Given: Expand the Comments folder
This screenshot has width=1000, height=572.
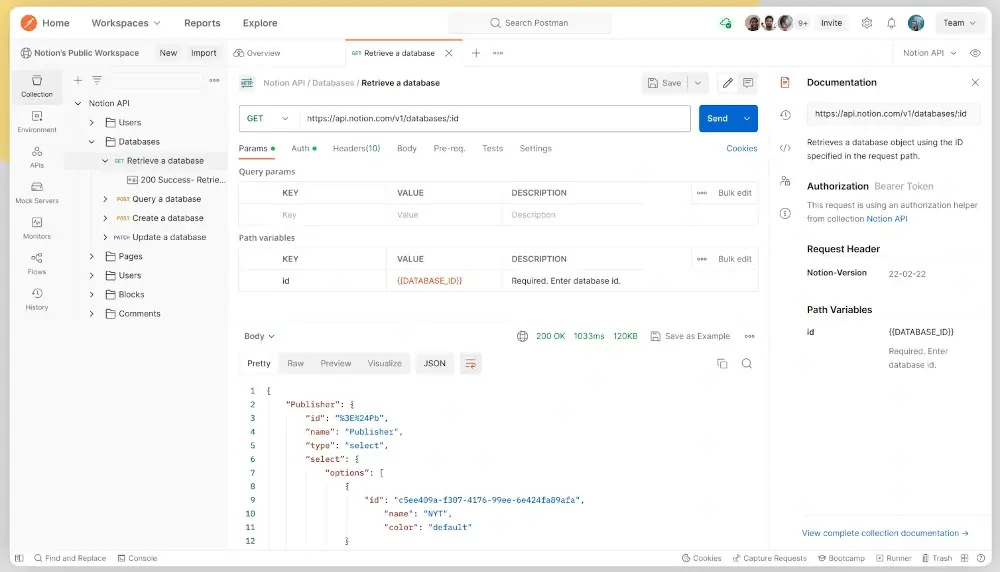Looking at the screenshot, I should 91,314.
